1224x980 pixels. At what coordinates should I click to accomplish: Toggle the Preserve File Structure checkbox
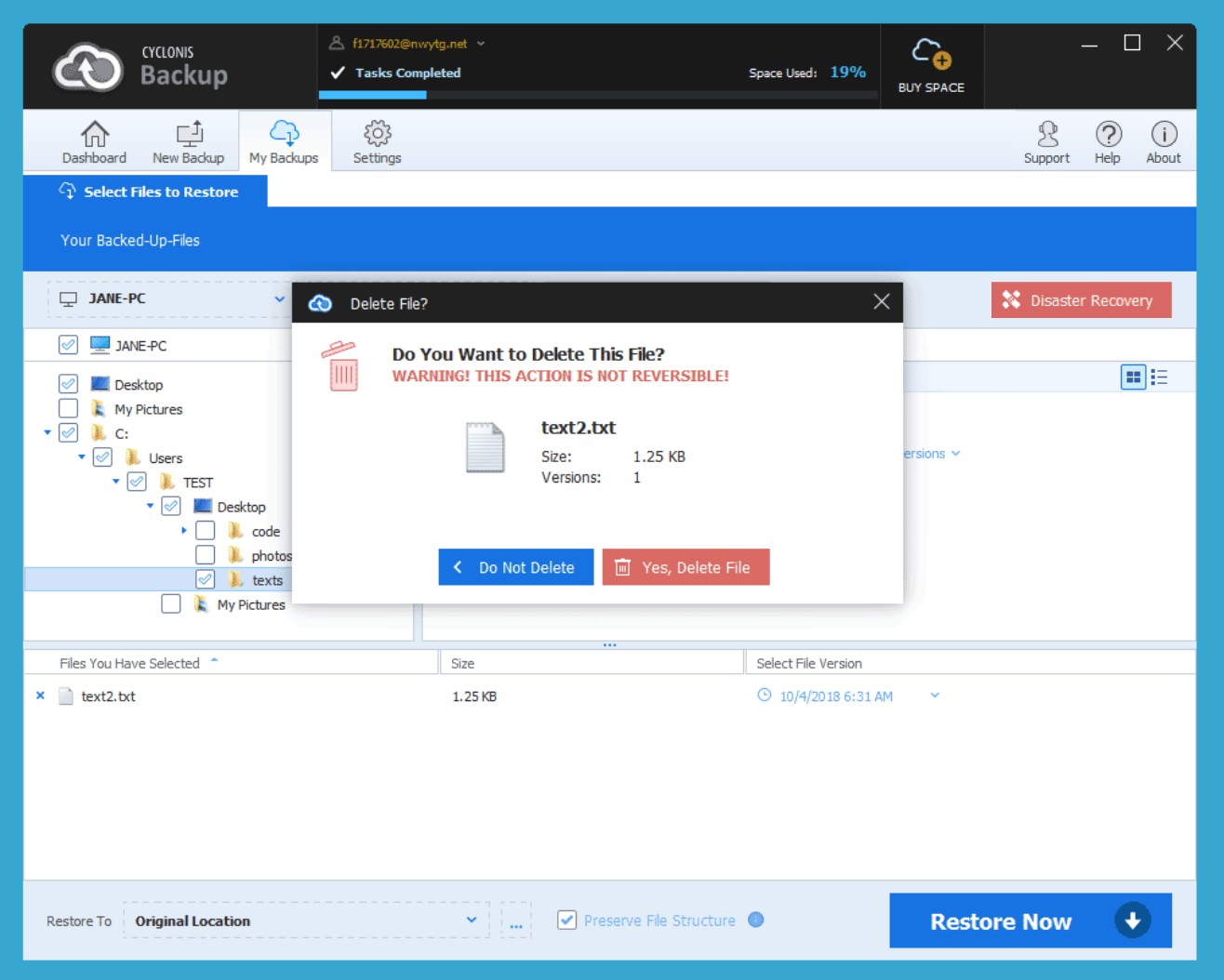point(566,920)
